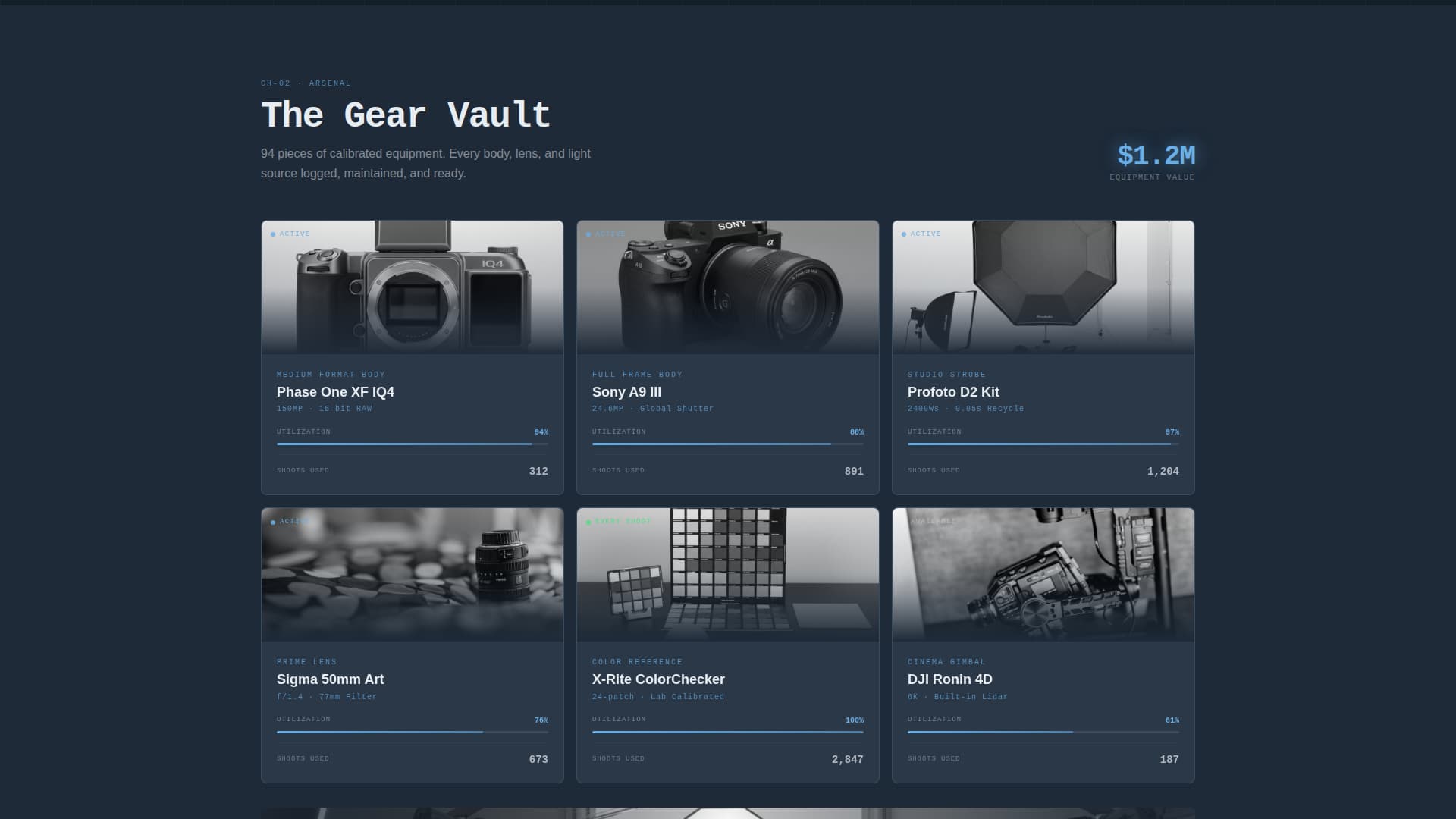1456x819 pixels.
Task: Click the ACTIVE badge on Sigma lens card
Action: tap(290, 521)
